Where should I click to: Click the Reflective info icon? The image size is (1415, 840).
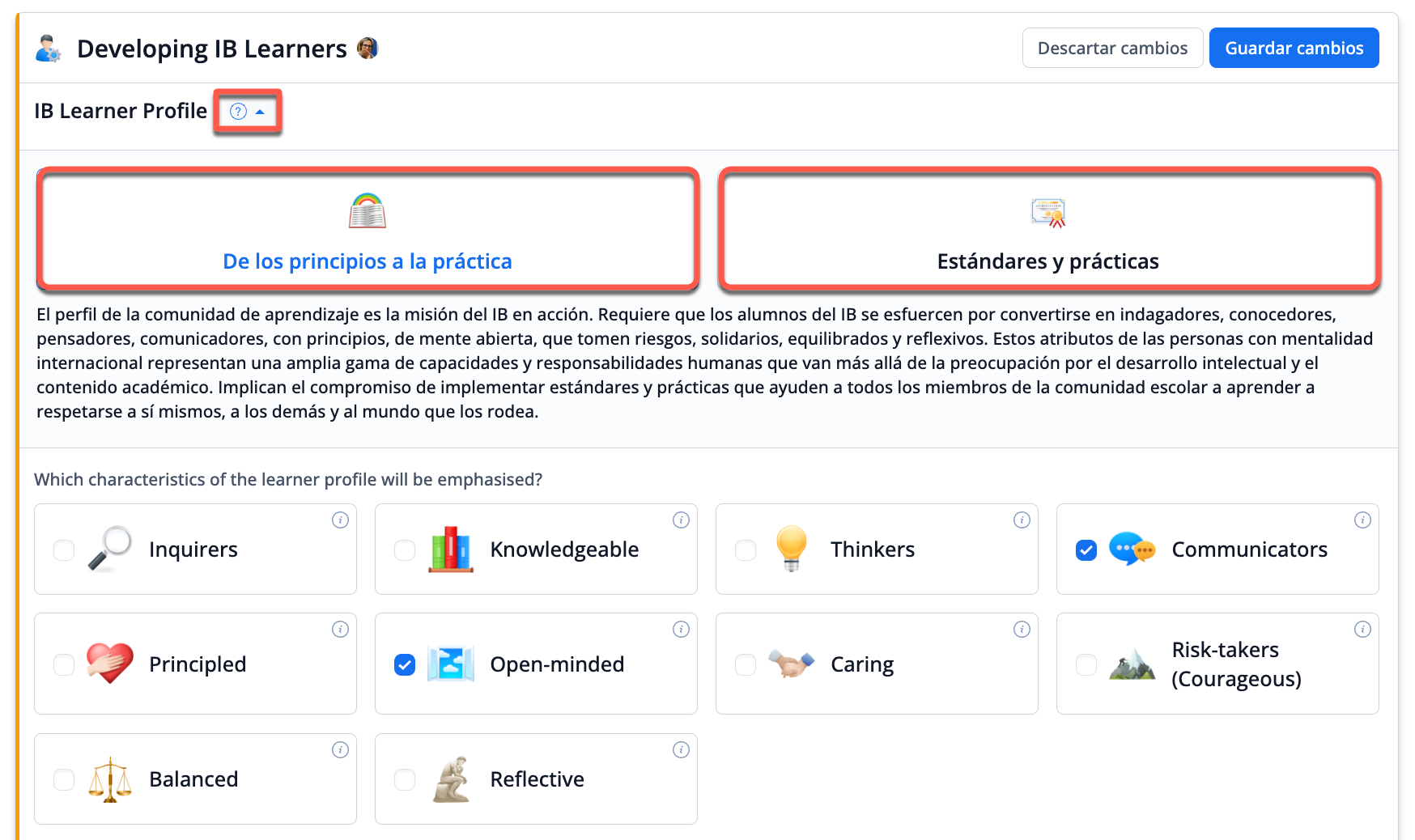[681, 750]
